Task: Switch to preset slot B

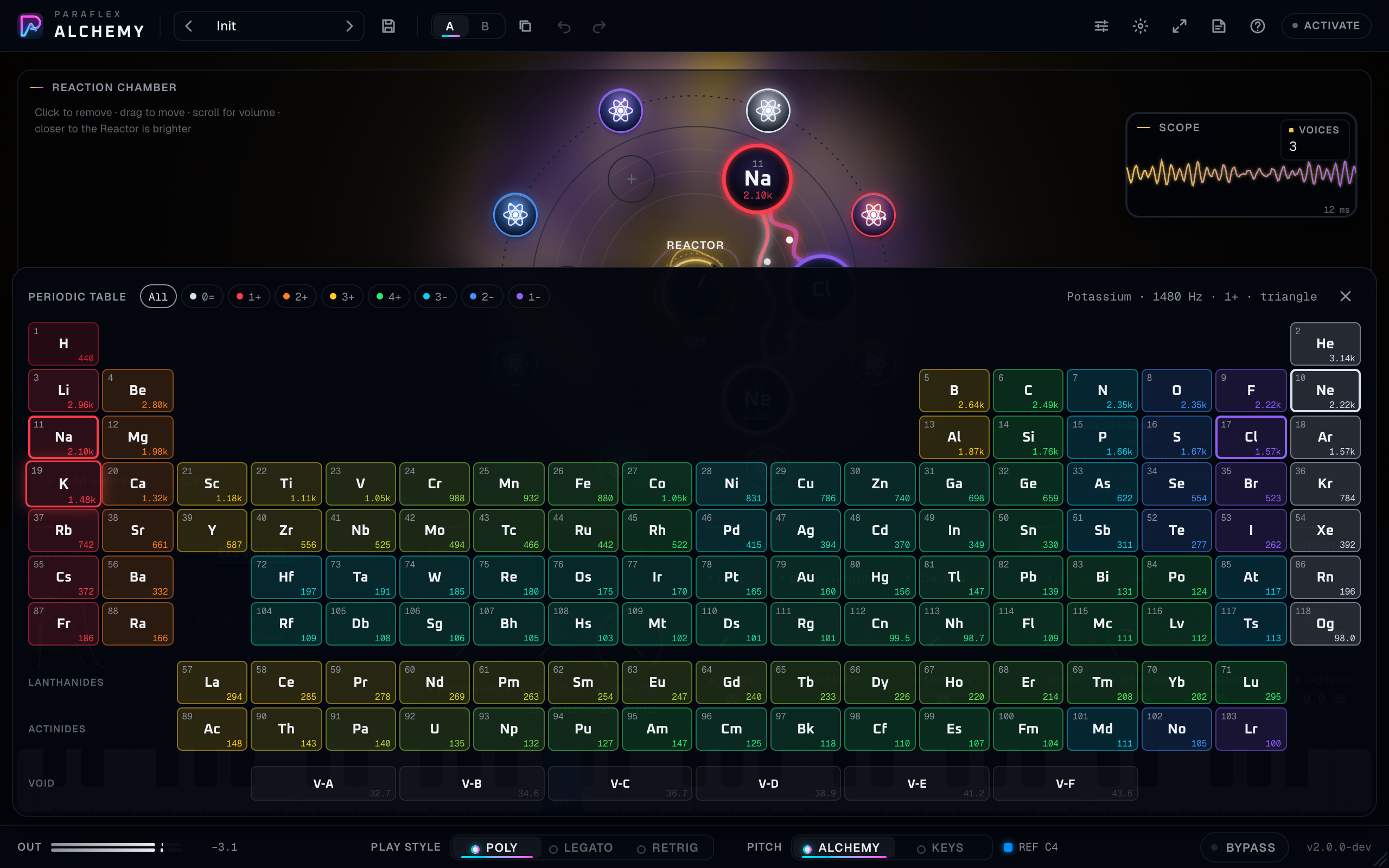Action: (x=485, y=27)
